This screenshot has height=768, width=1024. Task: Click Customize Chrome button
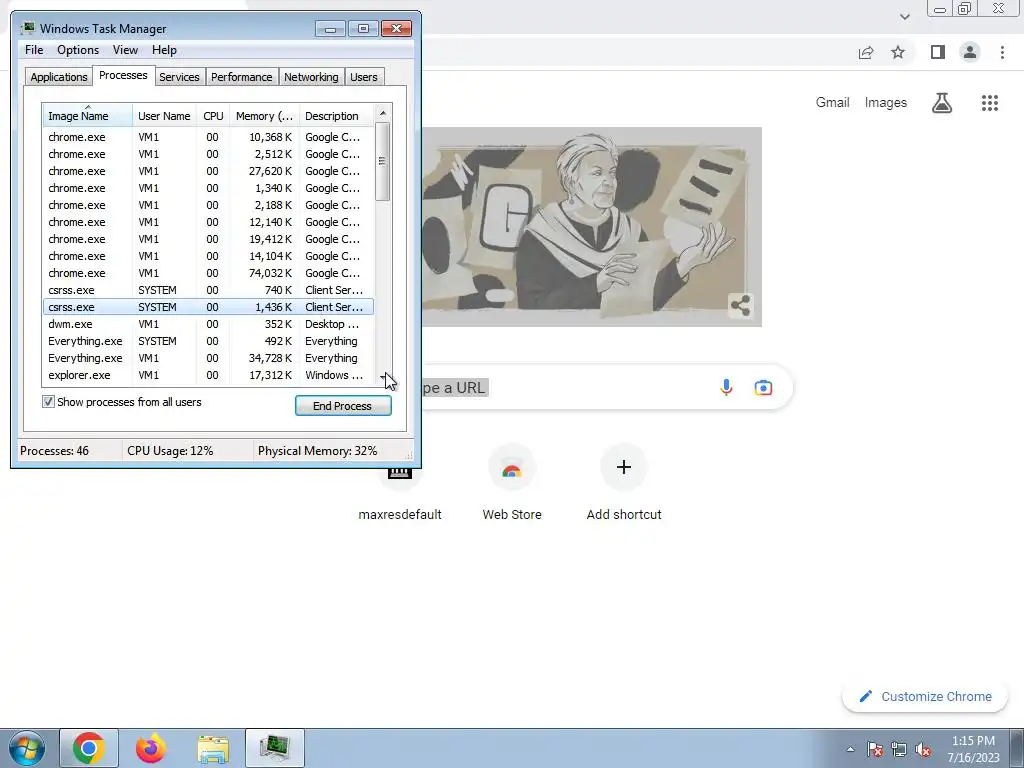(925, 696)
